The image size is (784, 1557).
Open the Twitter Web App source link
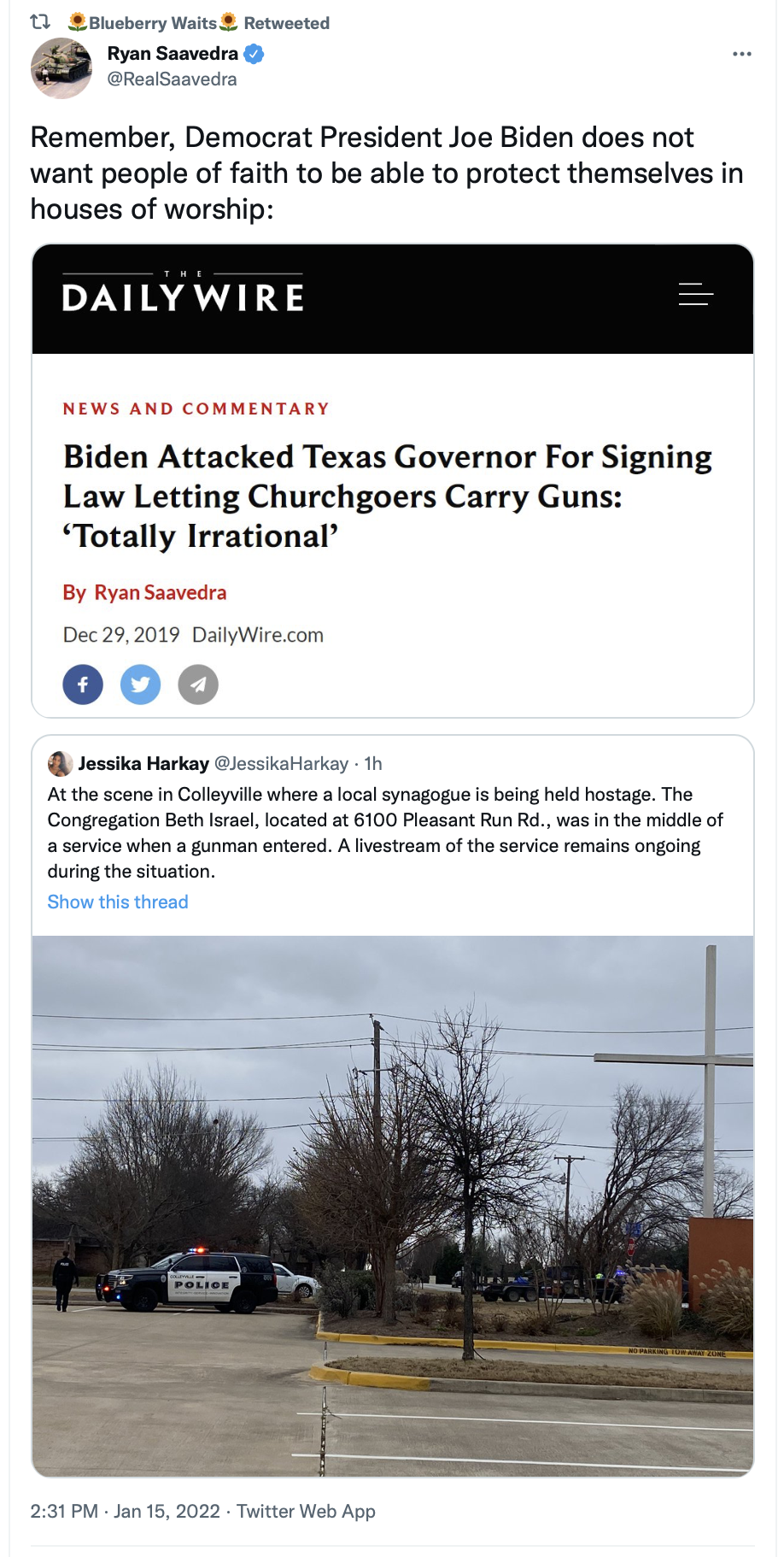[306, 1511]
